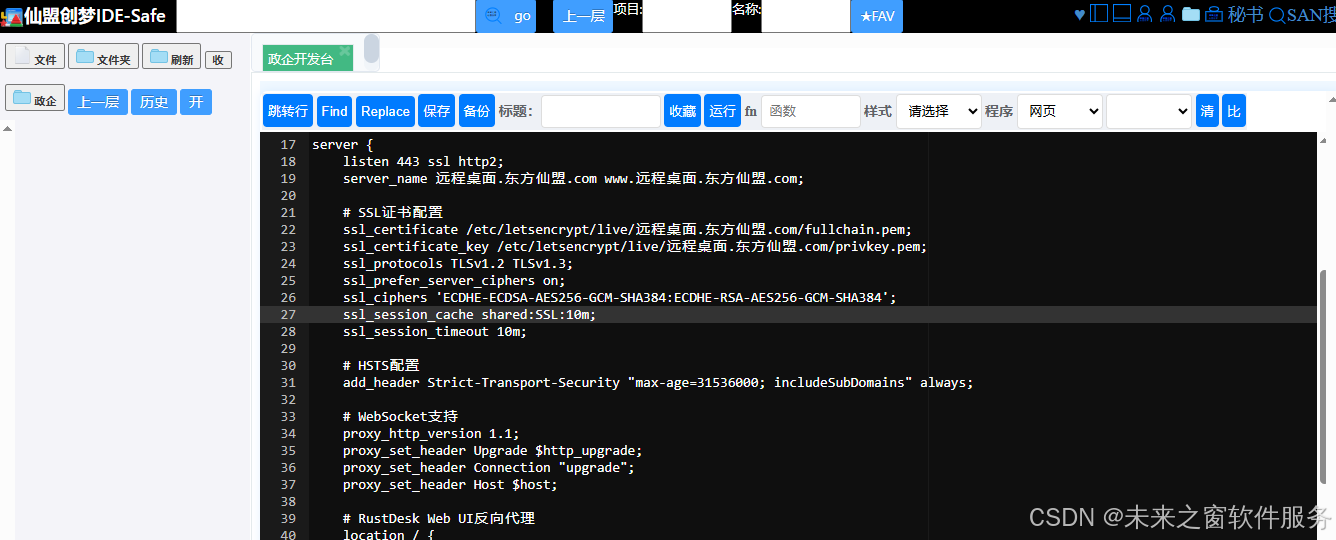Click 上一层 in the left file panel

click(98, 102)
